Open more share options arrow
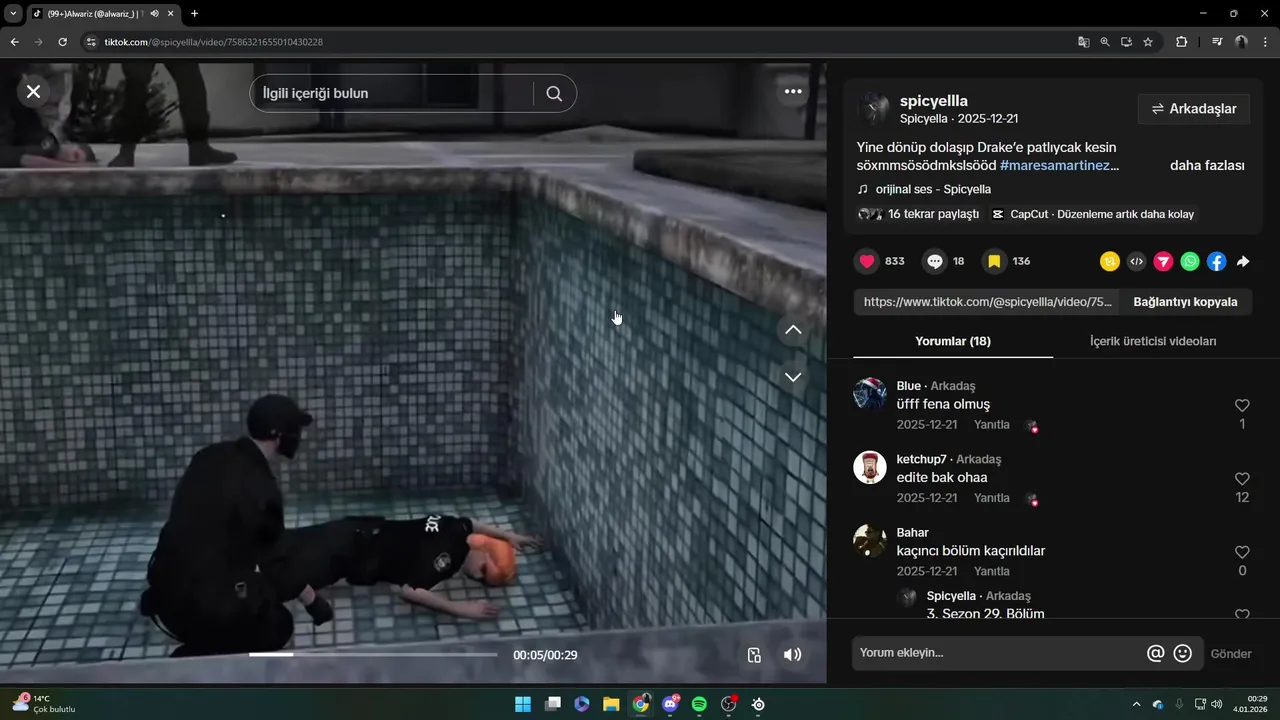The image size is (1280, 720). click(1243, 261)
